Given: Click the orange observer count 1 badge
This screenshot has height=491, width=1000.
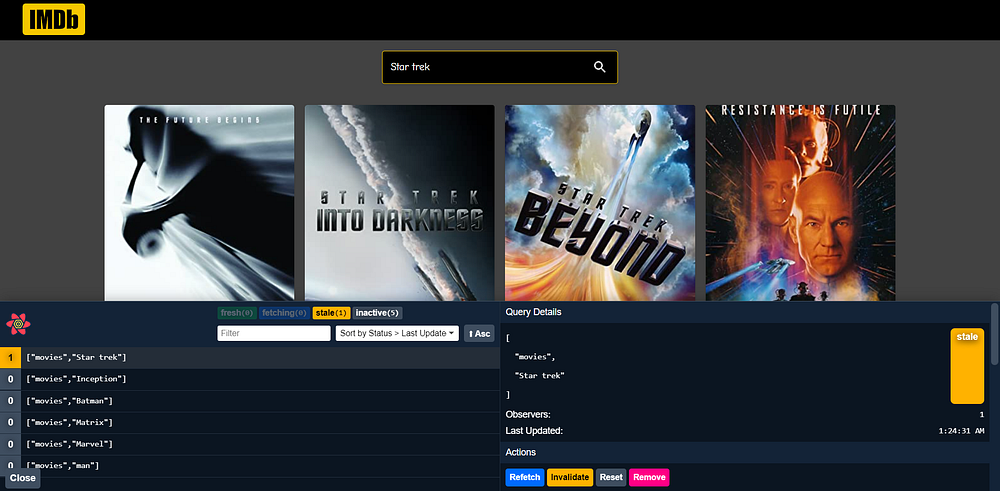Looking at the screenshot, I should (x=10, y=358).
